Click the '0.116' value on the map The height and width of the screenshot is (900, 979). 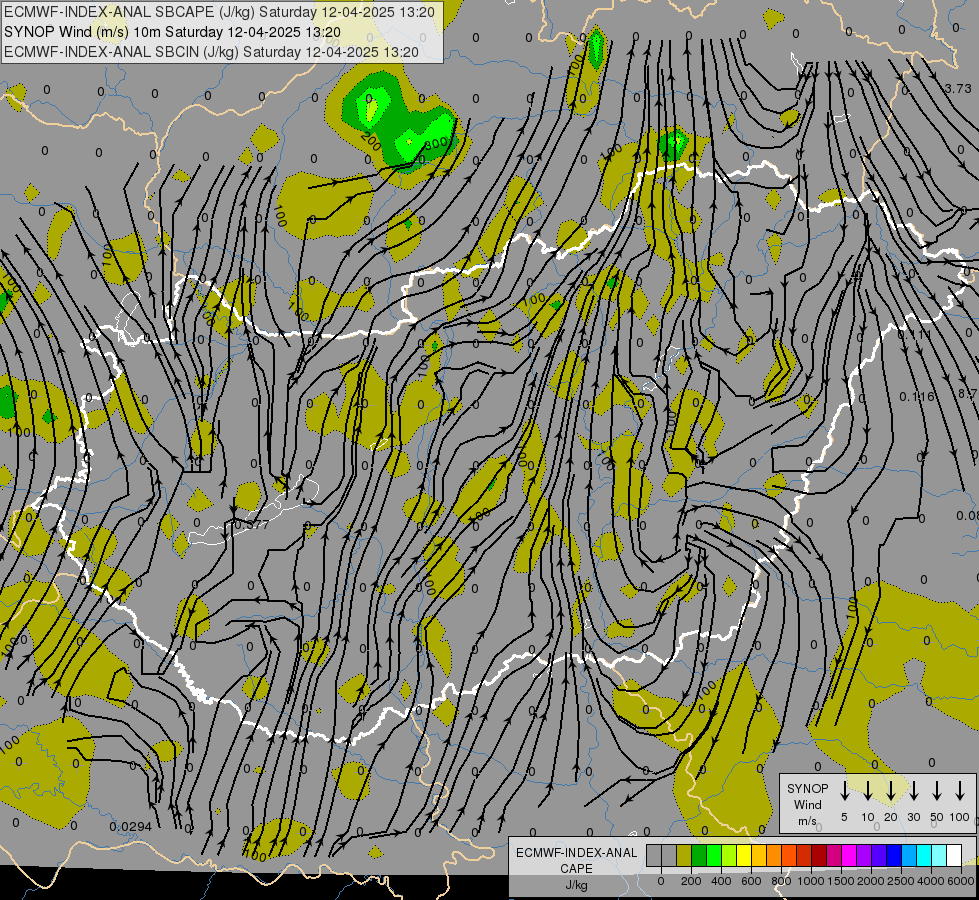tap(917, 397)
